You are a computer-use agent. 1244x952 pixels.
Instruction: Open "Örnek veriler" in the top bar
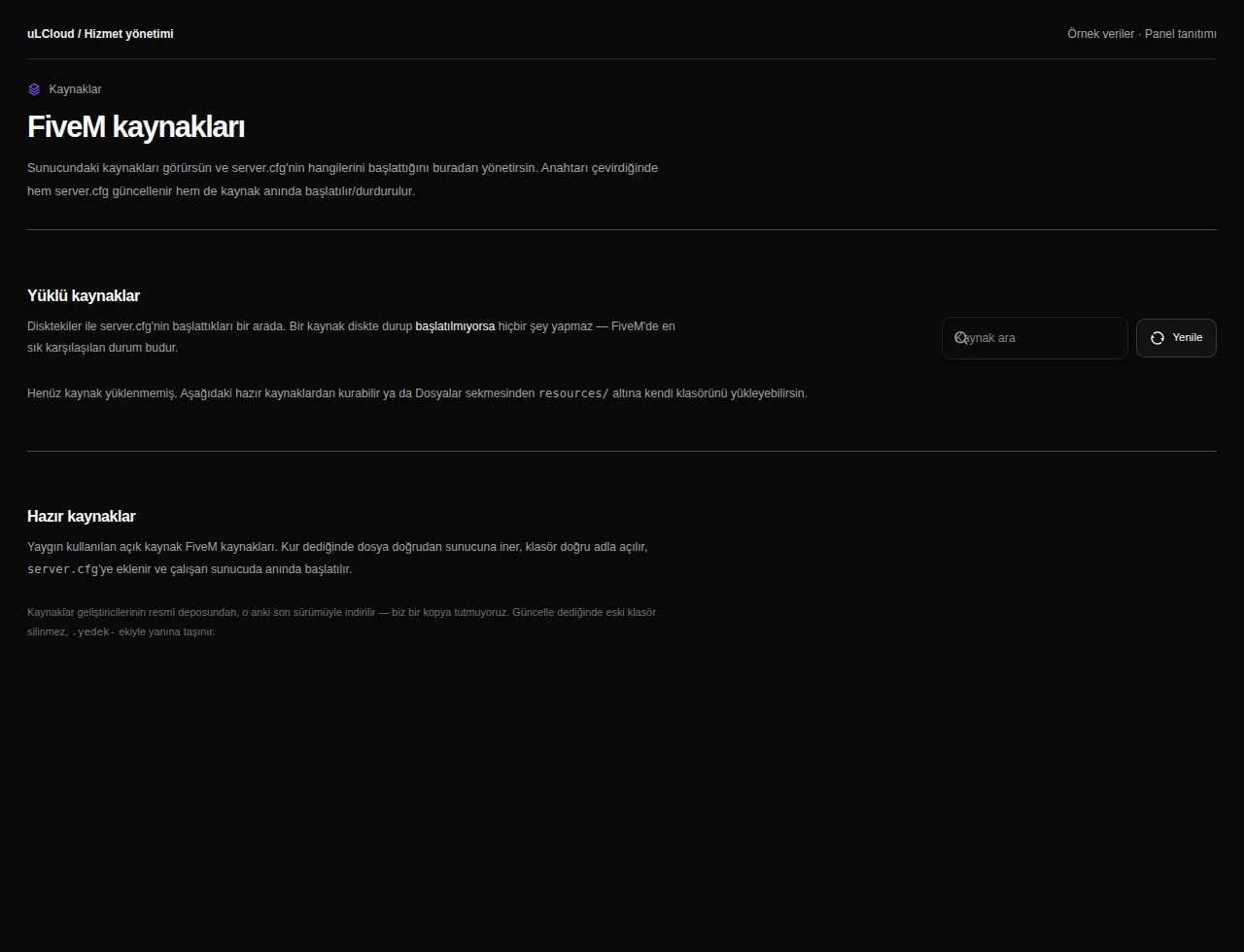(x=1100, y=34)
